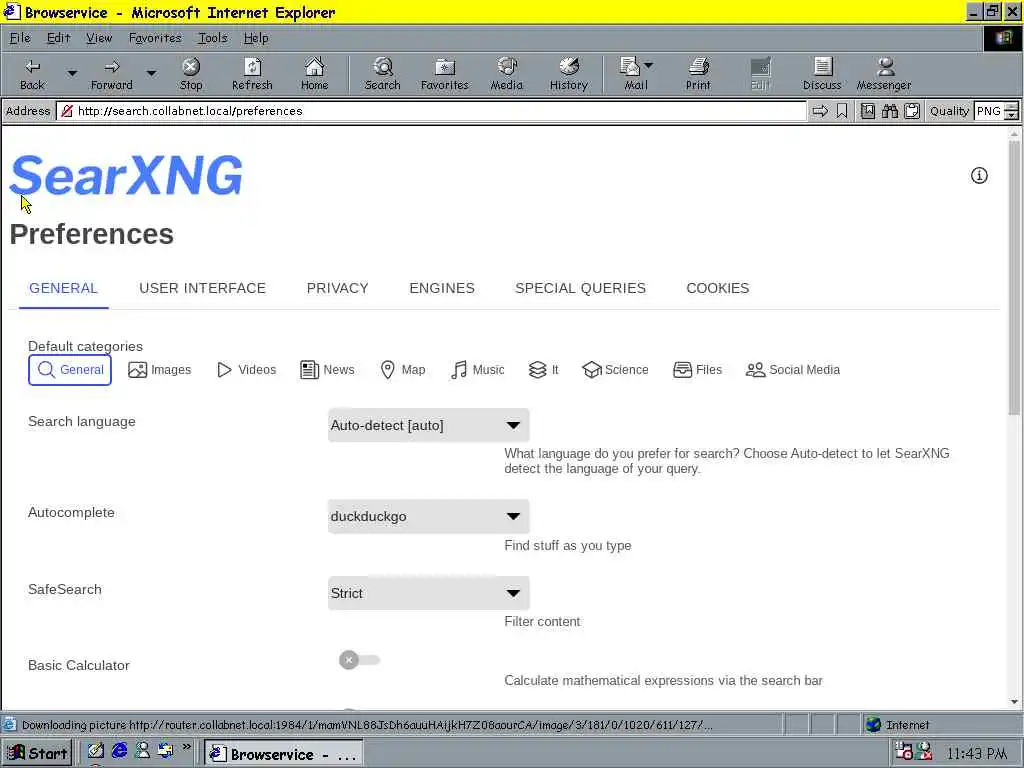Go back with the Back toolbar button
Viewport: 1024px width, 768px height.
[x=32, y=74]
